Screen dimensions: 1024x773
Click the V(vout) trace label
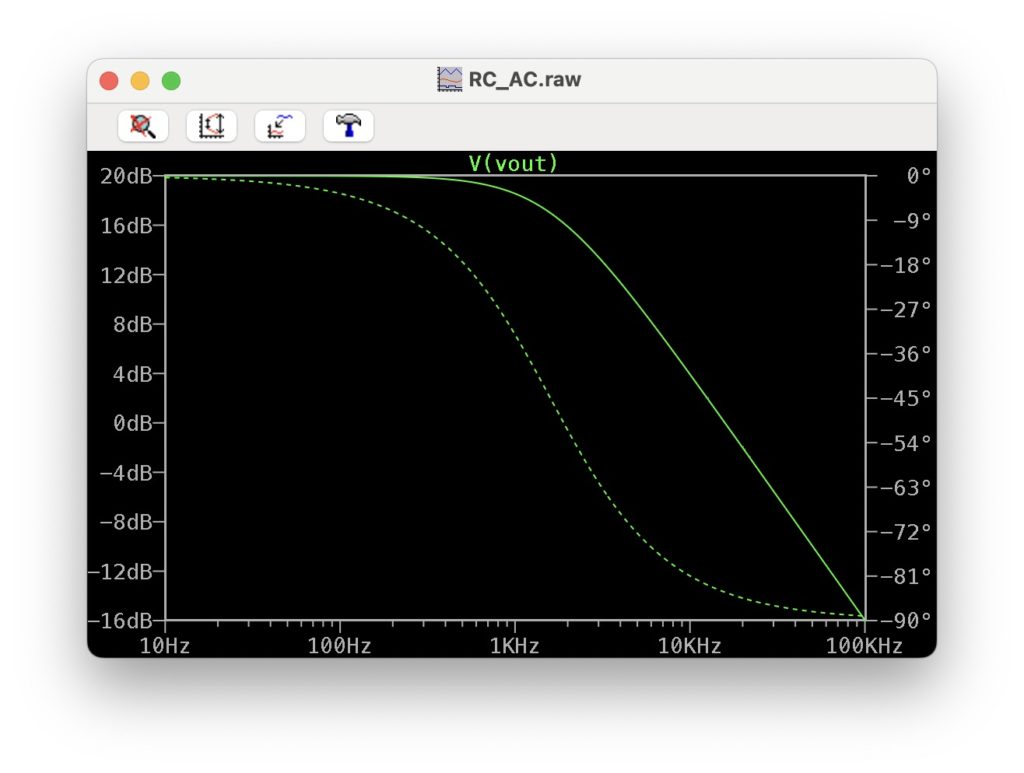(513, 163)
